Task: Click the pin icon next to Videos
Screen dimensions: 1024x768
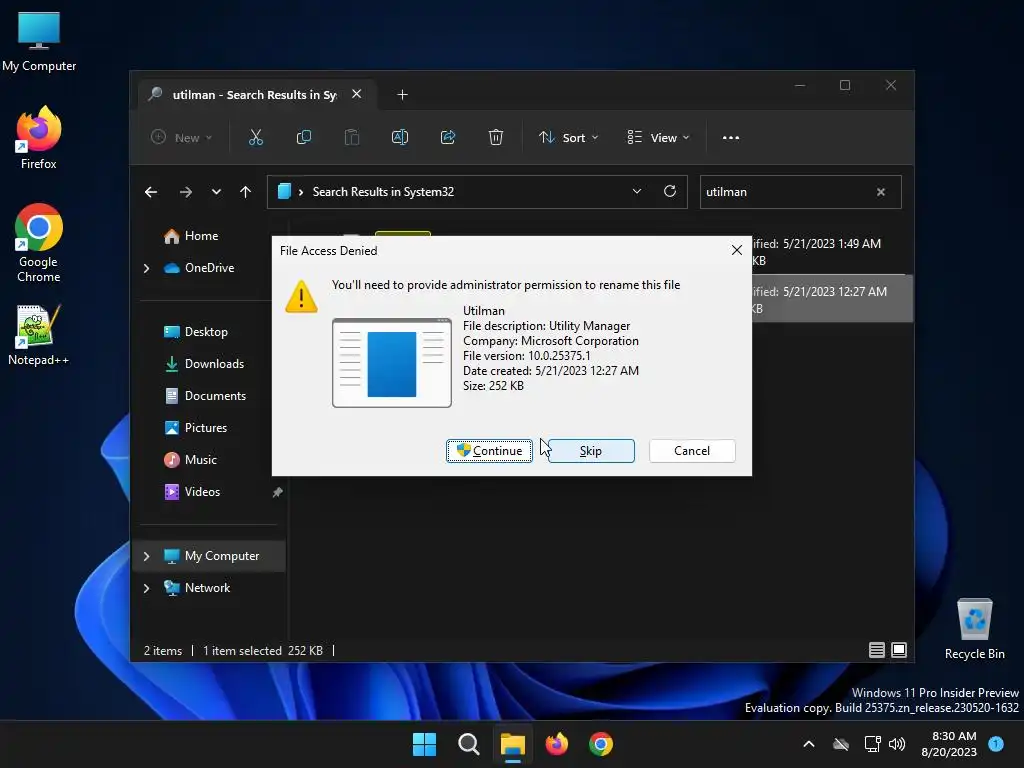Action: point(277,492)
